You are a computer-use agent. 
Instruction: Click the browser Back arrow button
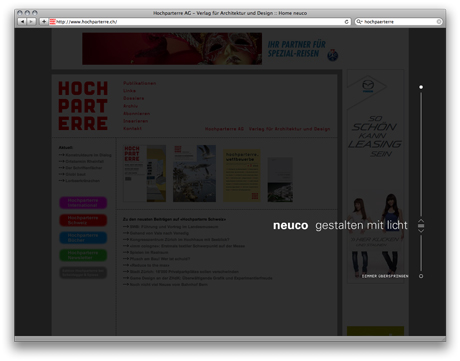click(22, 22)
